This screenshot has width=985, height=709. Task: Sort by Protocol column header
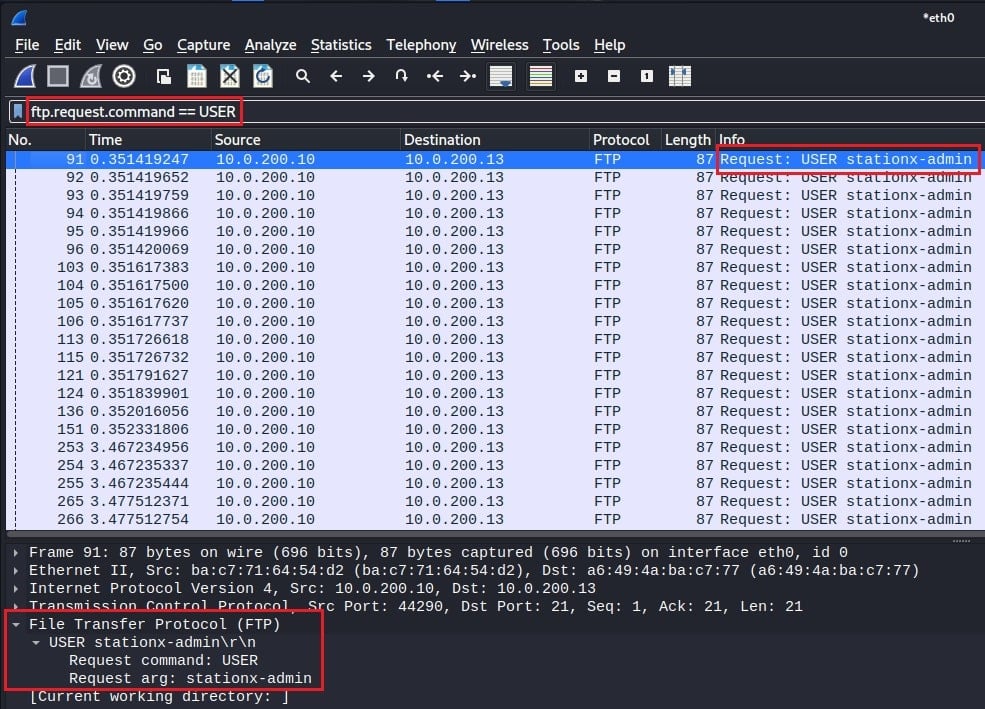pyautogui.click(x=625, y=139)
